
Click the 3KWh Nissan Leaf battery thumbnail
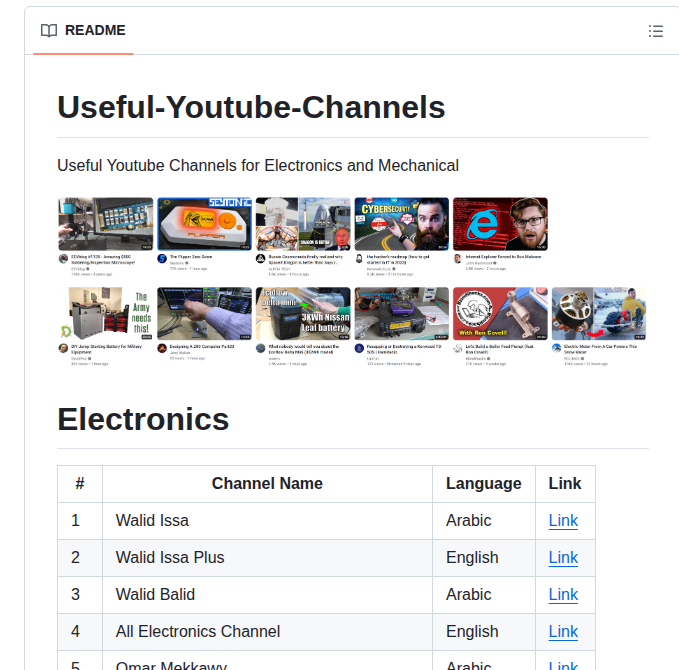pyautogui.click(x=303, y=314)
